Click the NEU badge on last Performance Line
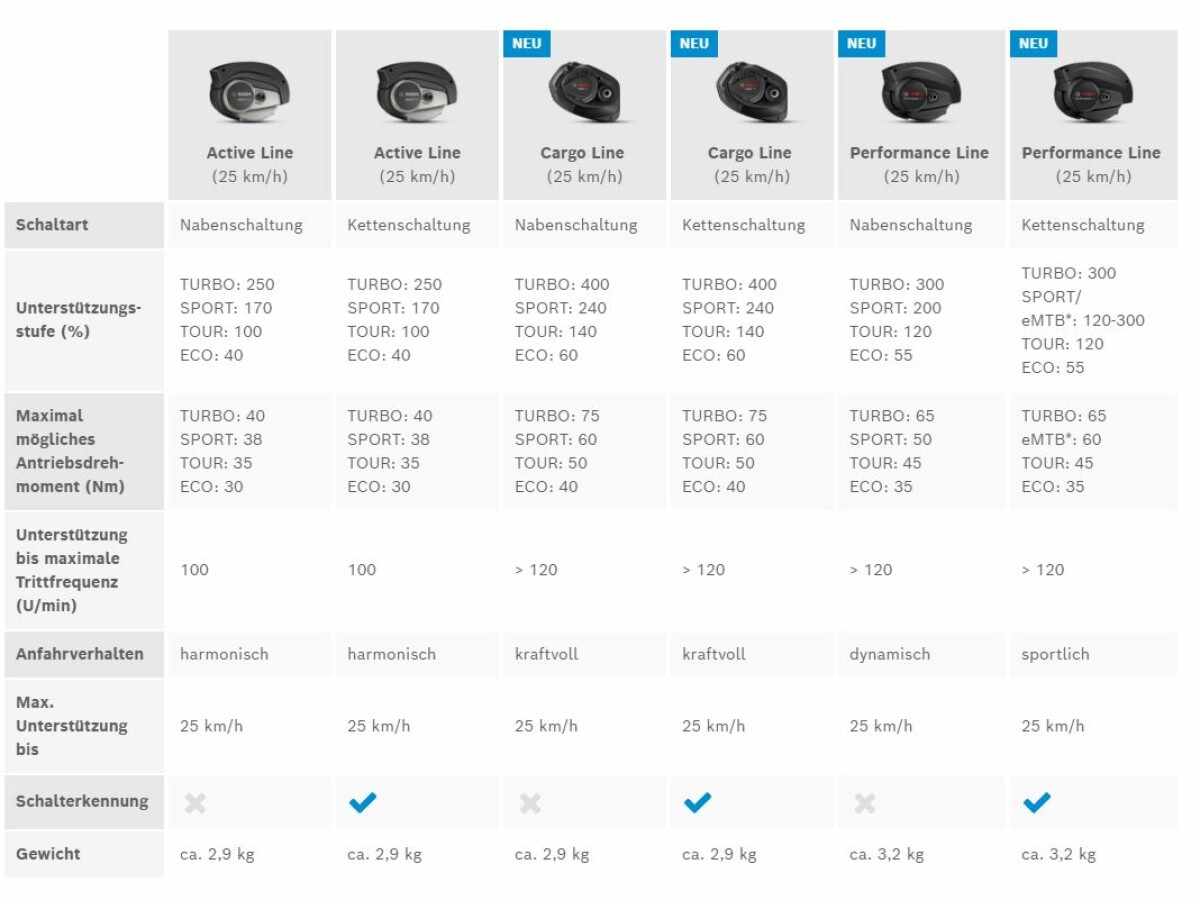Screen dimensions: 1200x900 (x=1033, y=44)
